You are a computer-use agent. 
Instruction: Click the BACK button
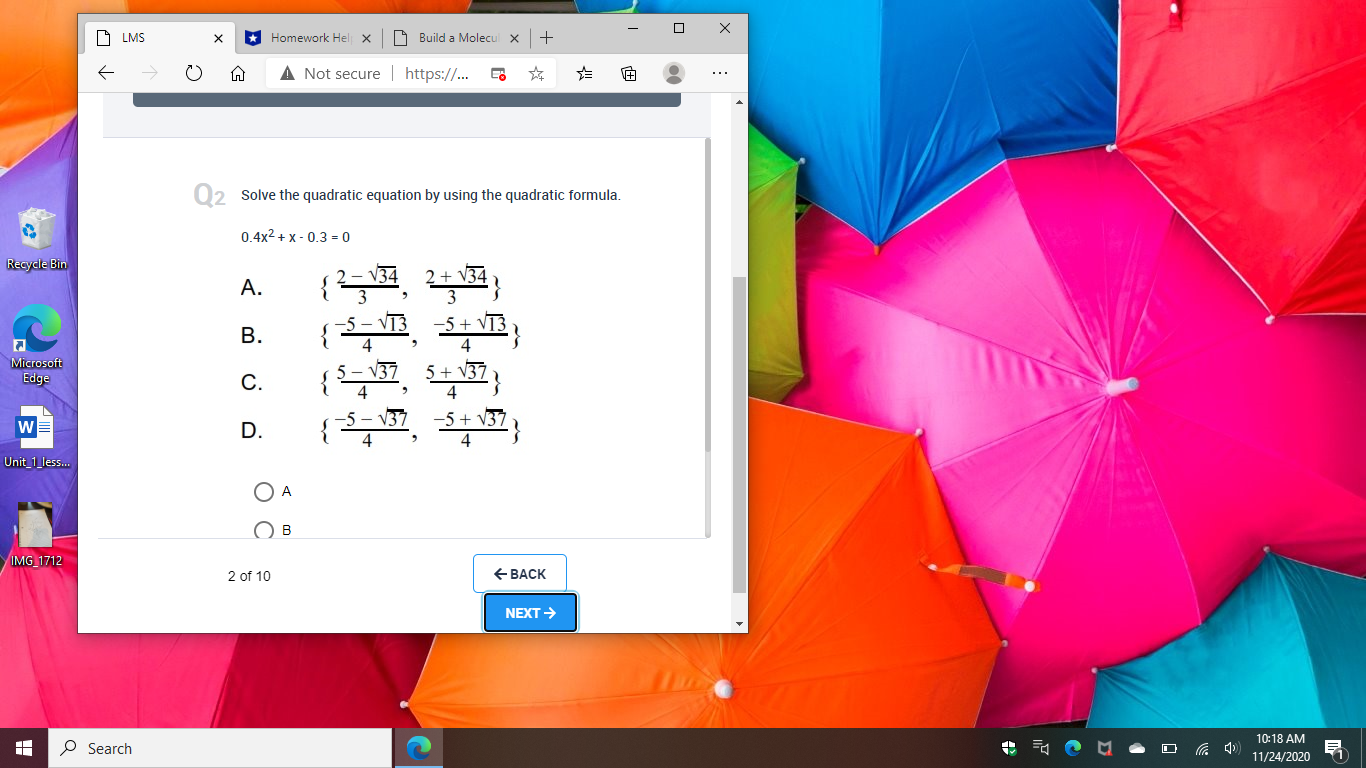tap(520, 573)
